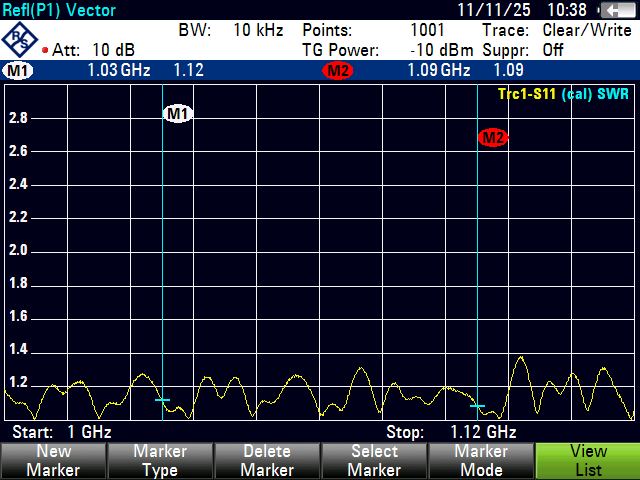640x480 pixels.
Task: Click the Stop 1.12 GHz frequency field
Action: pyautogui.click(x=451, y=432)
